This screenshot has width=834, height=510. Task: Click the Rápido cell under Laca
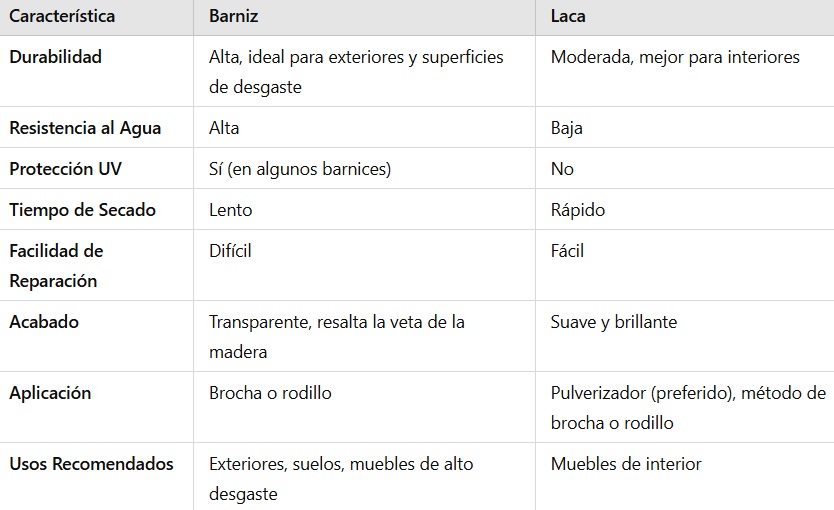578,210
